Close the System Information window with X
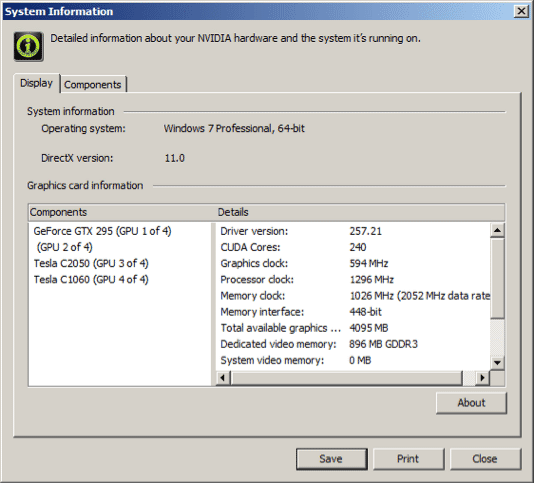536x484 pixels. (522, 11)
